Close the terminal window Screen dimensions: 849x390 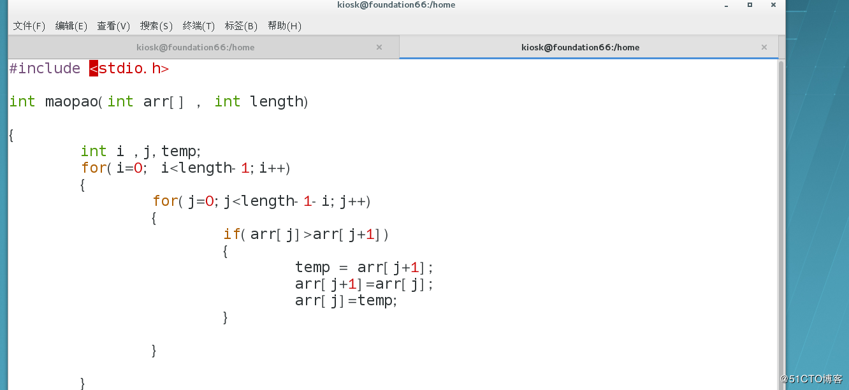point(773,4)
